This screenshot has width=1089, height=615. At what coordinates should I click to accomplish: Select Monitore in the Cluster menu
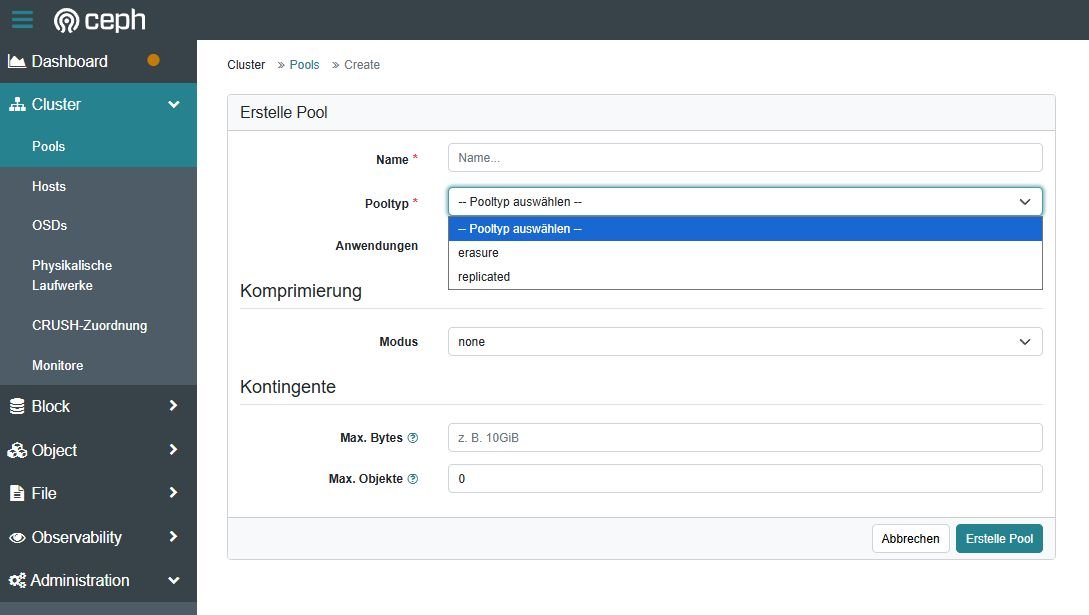coord(57,365)
